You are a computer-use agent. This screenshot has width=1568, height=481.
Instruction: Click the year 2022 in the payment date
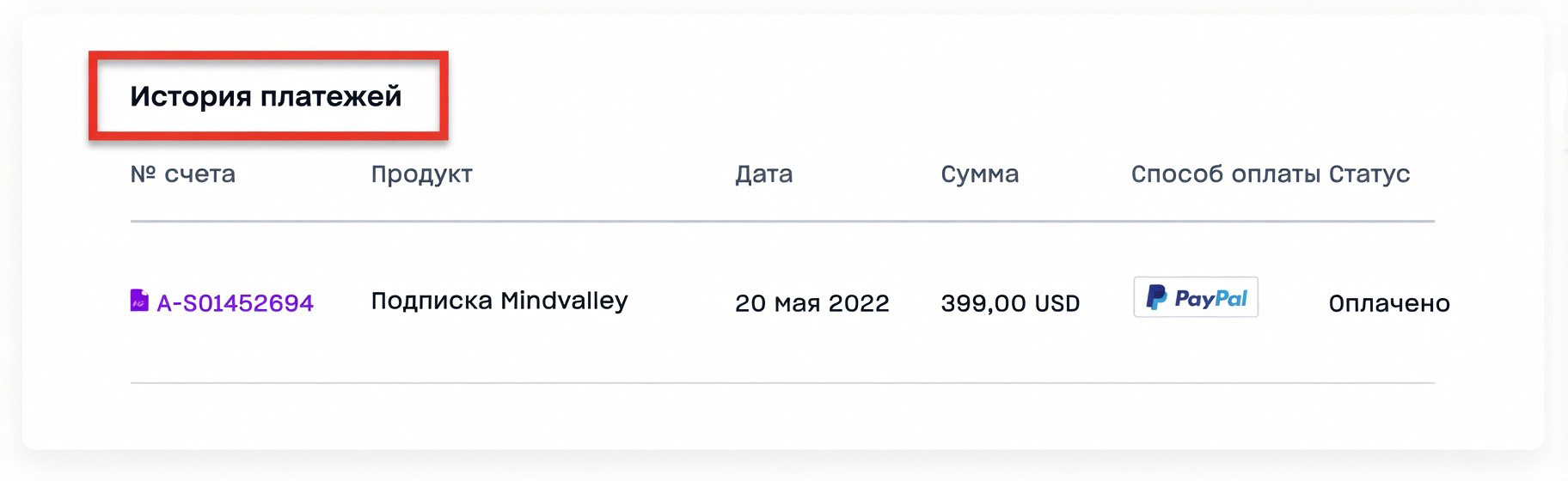[859, 303]
